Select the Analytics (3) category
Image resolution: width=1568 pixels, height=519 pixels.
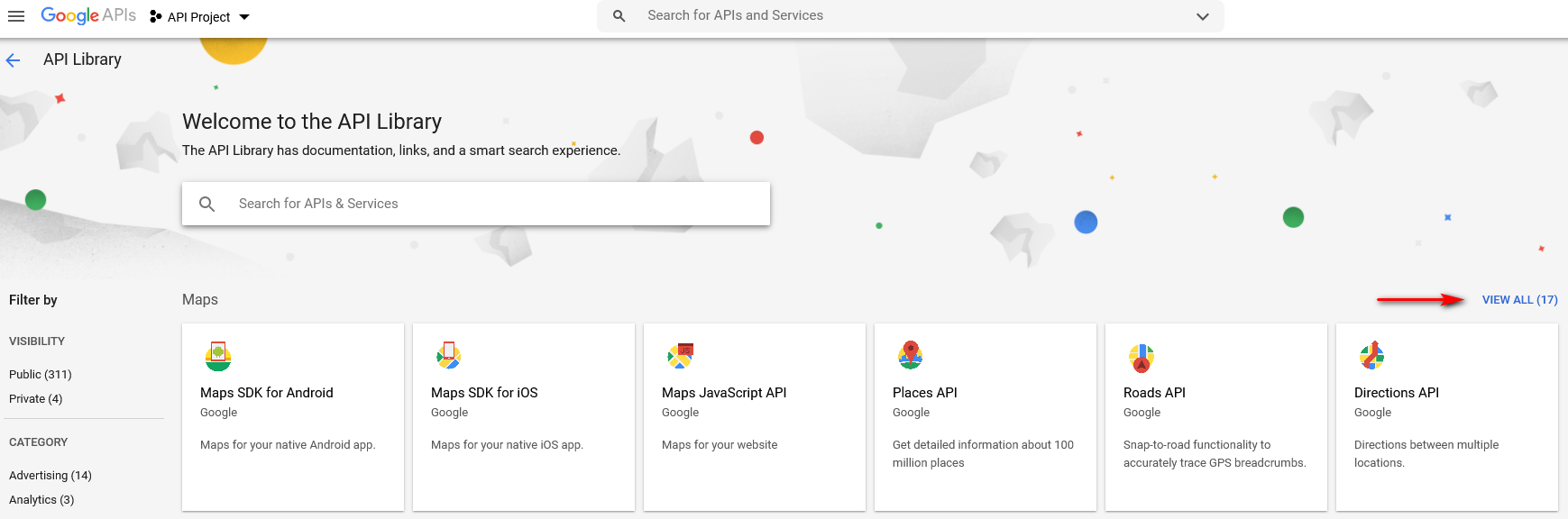click(x=41, y=499)
